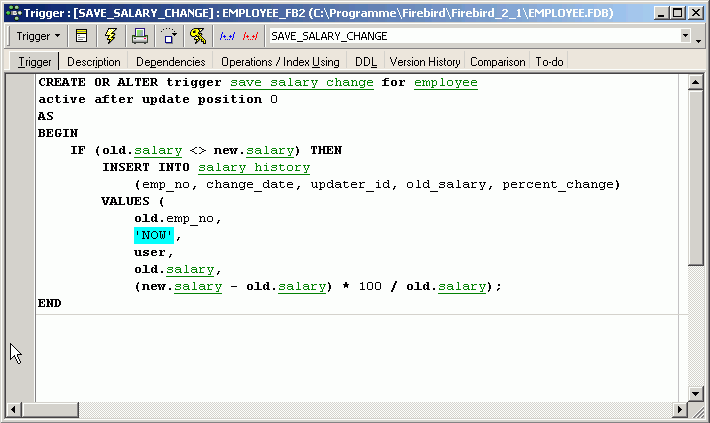Open Operations / Index Using tab
710x423 pixels.
[280, 62]
